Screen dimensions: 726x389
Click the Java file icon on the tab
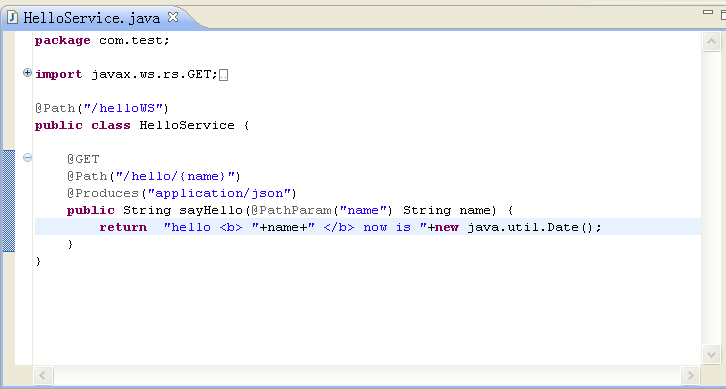(x=13, y=18)
